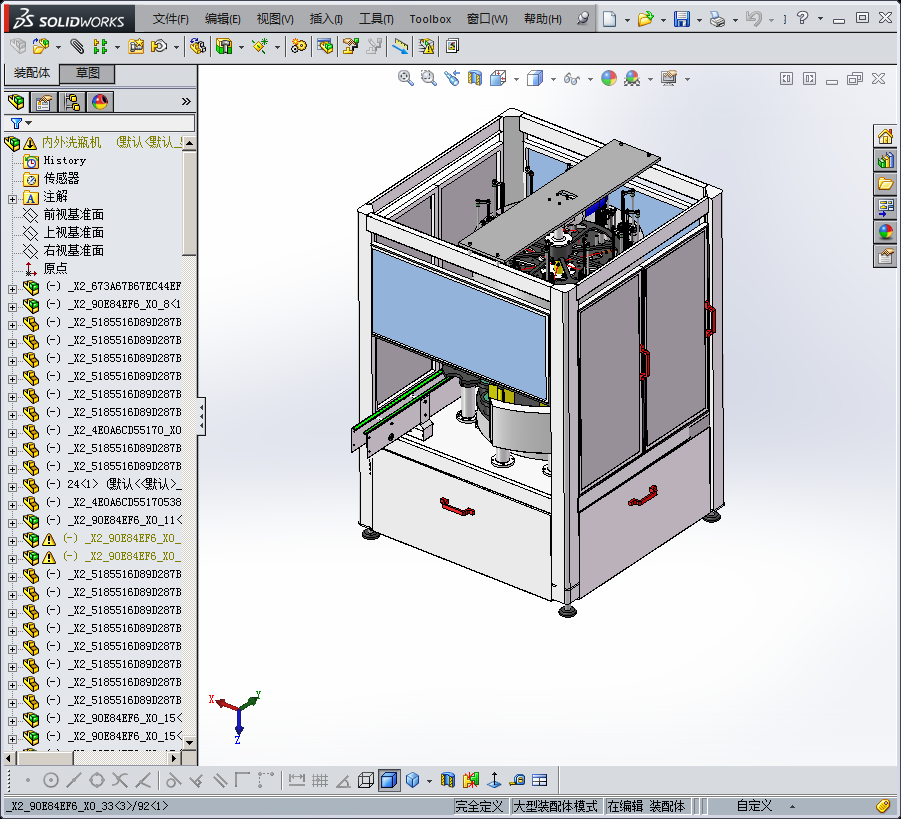Screen dimensions: 901x819
Task: Expand the _X2_673A67B67EC44EF tree node
Action: [12, 289]
